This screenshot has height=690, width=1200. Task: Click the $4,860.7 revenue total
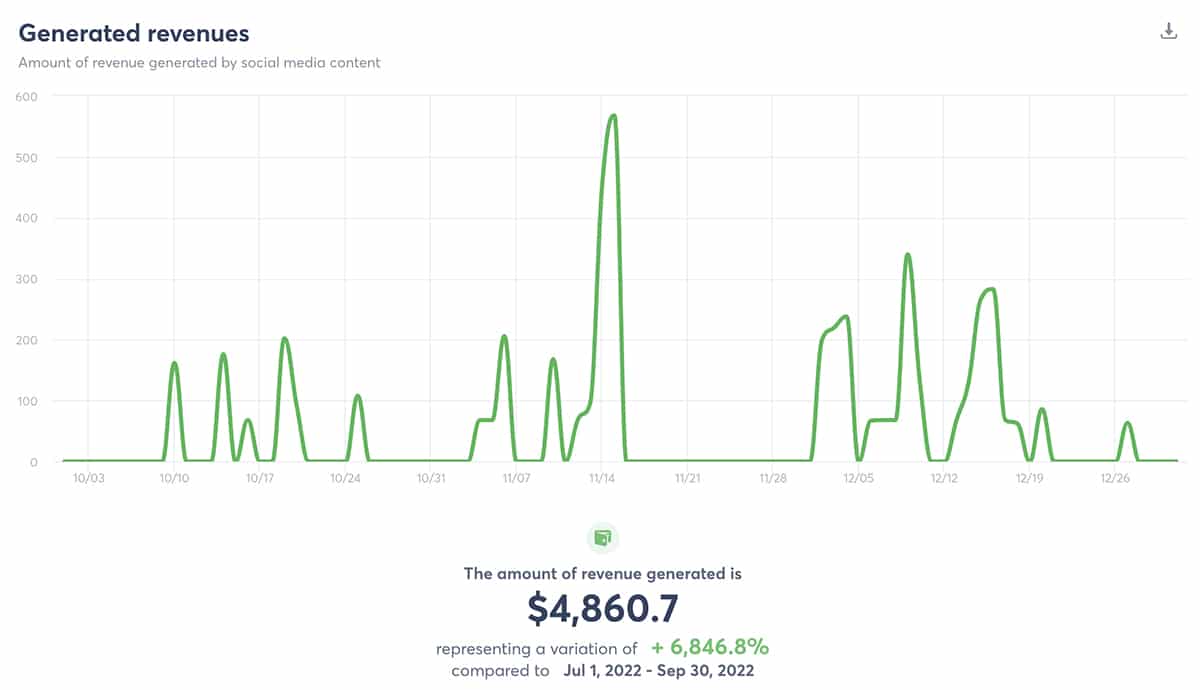pos(602,609)
